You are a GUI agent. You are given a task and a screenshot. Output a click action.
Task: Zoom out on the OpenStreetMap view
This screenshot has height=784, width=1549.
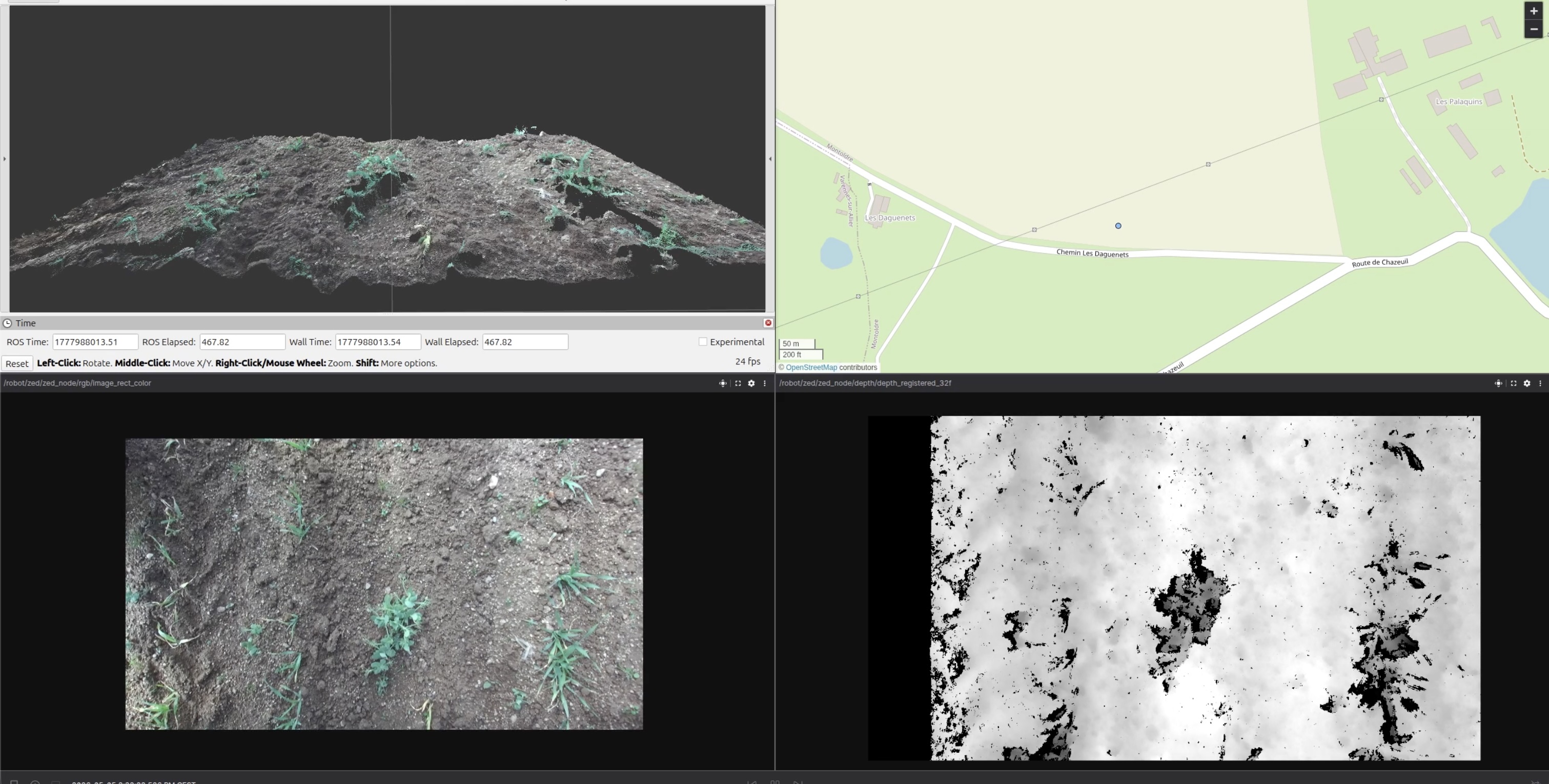1533,29
